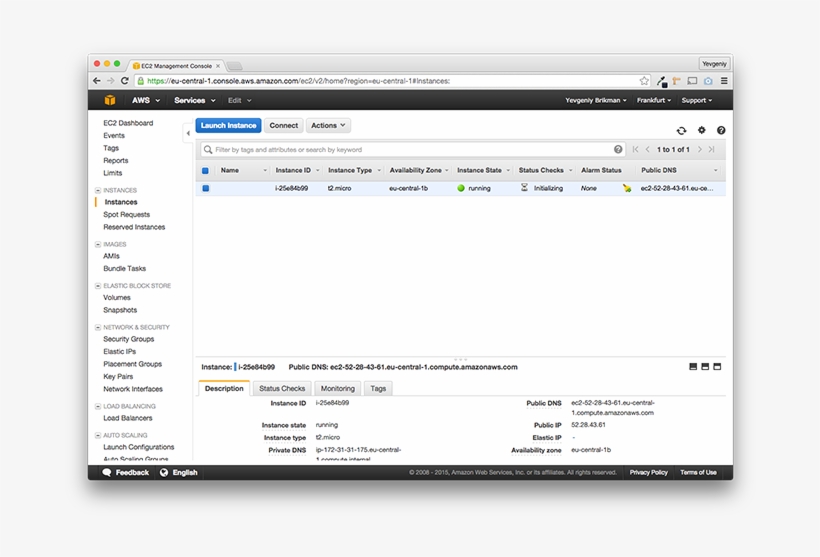Open the Yevgeniy Brikman account menu
The image size is (820, 557).
tap(595, 100)
